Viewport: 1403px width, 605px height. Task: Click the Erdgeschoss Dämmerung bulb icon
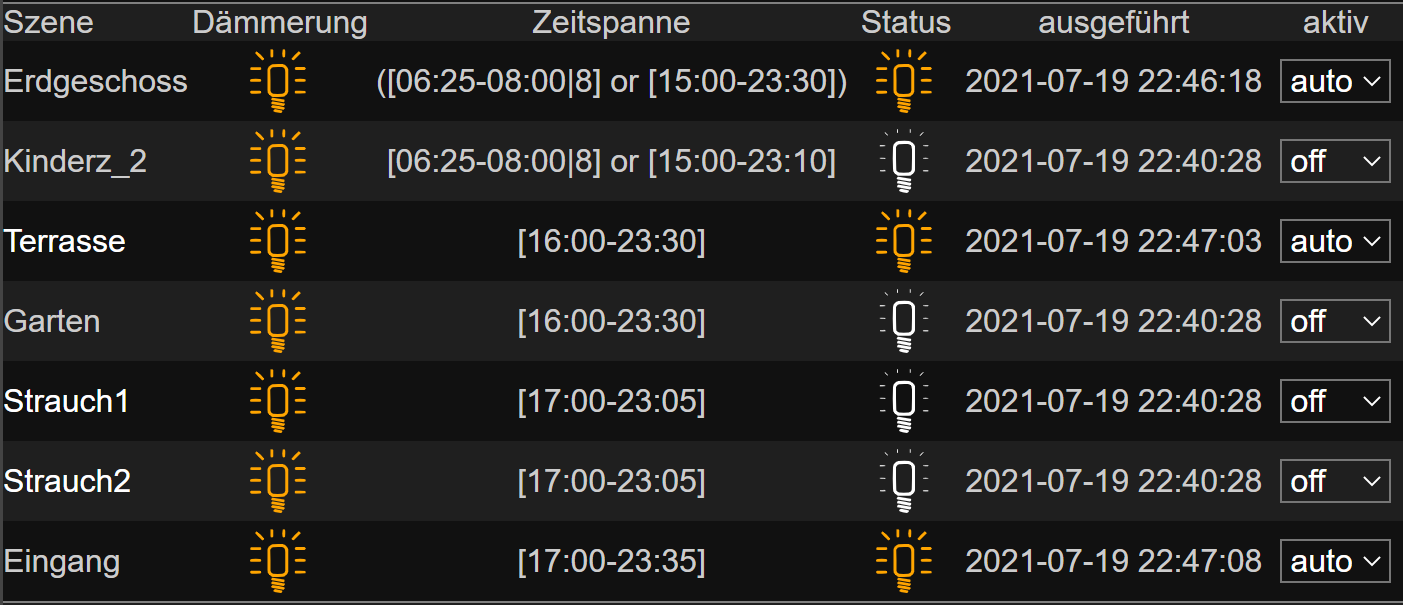pos(278,81)
